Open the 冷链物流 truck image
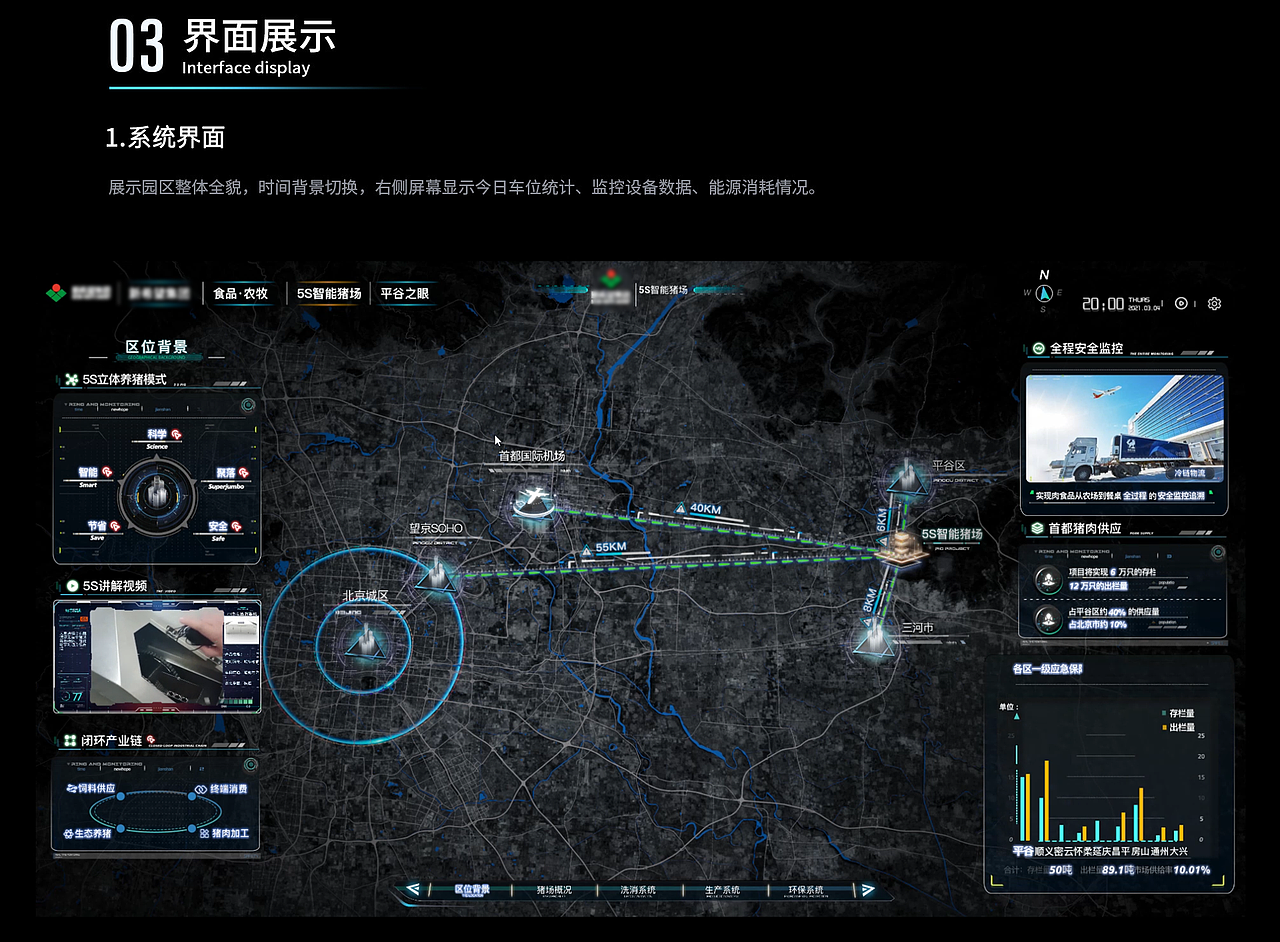Image resolution: width=1280 pixels, height=942 pixels. (1124, 431)
